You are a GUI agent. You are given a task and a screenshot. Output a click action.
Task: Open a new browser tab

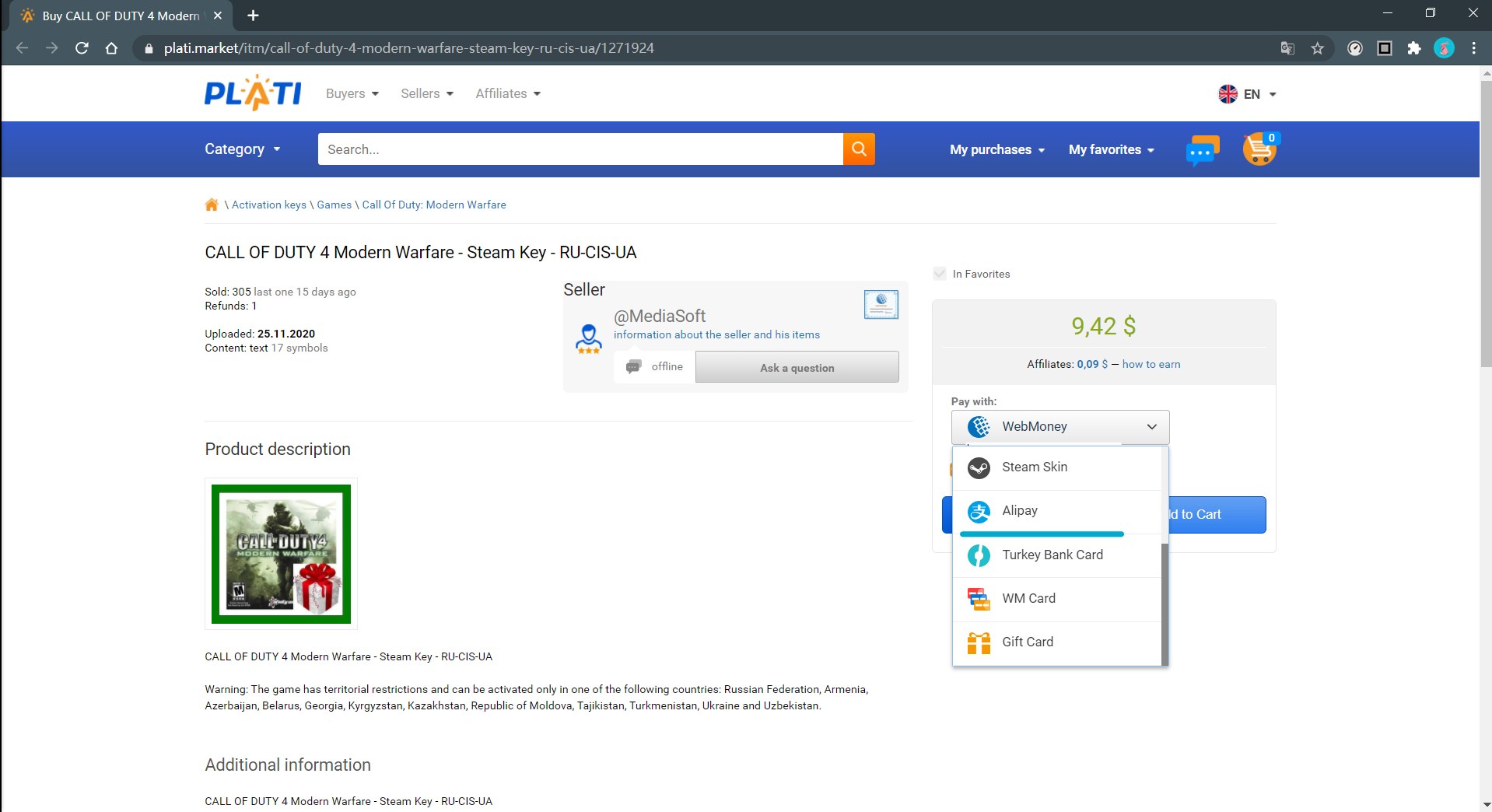(x=253, y=16)
